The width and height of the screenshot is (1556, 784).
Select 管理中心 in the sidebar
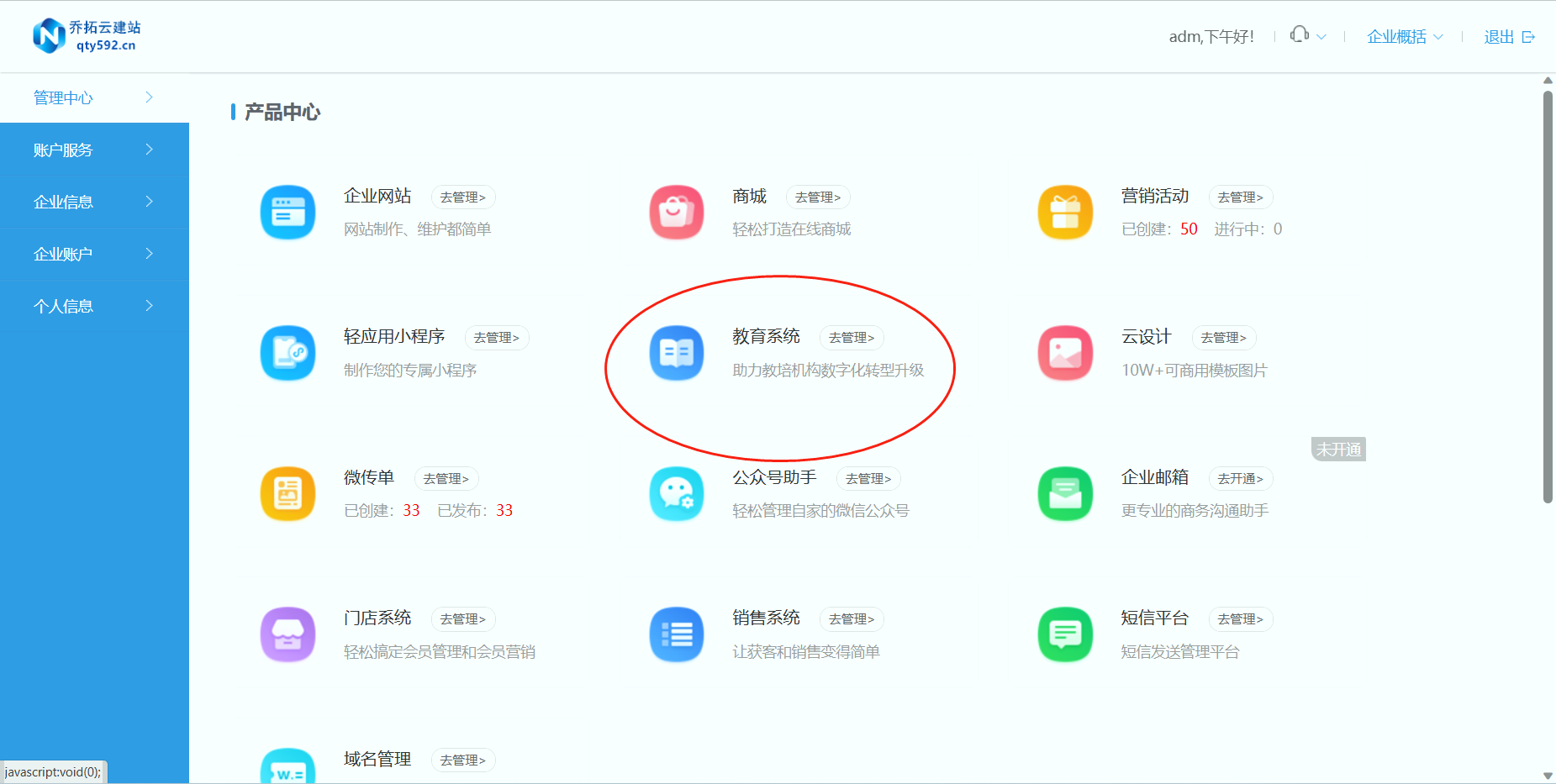point(94,97)
